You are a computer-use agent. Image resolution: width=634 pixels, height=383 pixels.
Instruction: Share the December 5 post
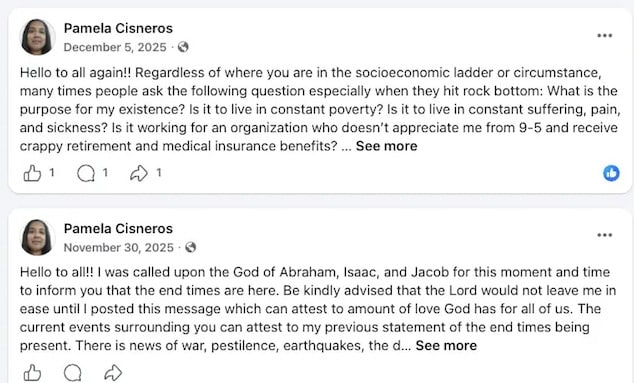[x=139, y=174]
